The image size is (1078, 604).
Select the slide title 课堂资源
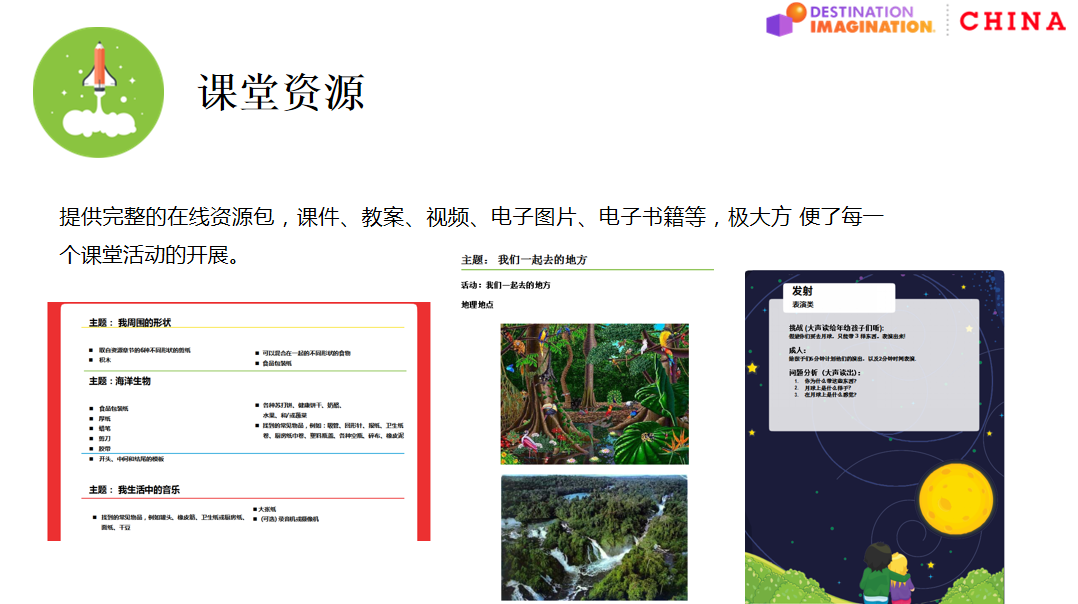(x=281, y=92)
